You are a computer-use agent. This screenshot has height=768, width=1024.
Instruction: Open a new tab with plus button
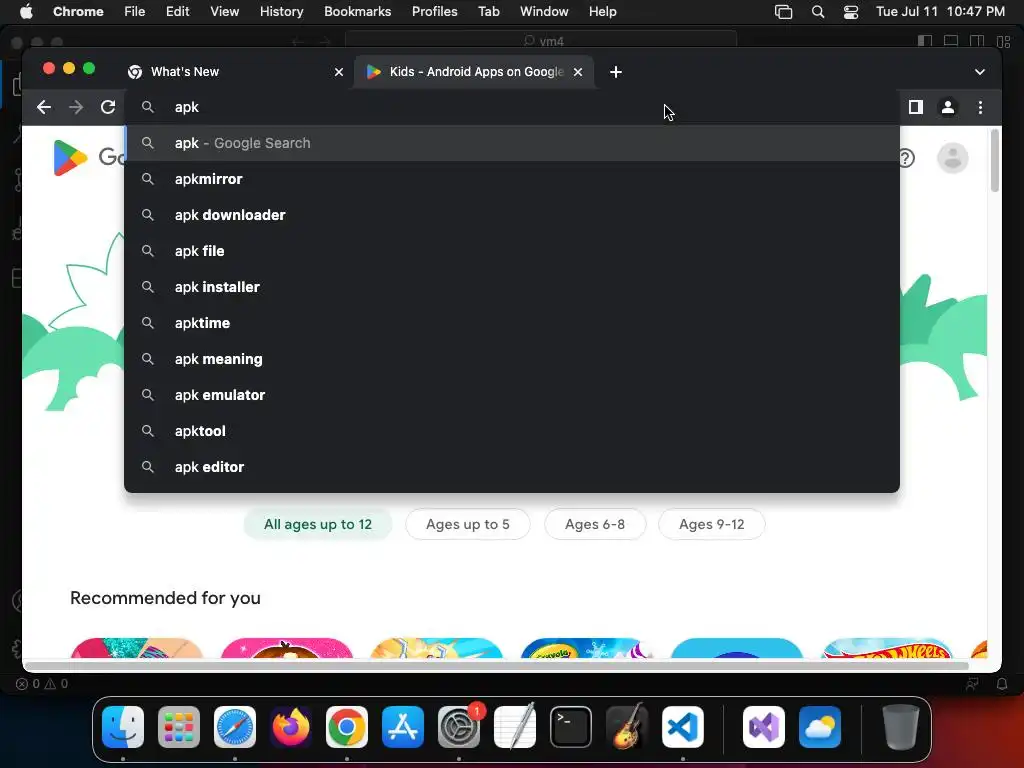(x=616, y=72)
